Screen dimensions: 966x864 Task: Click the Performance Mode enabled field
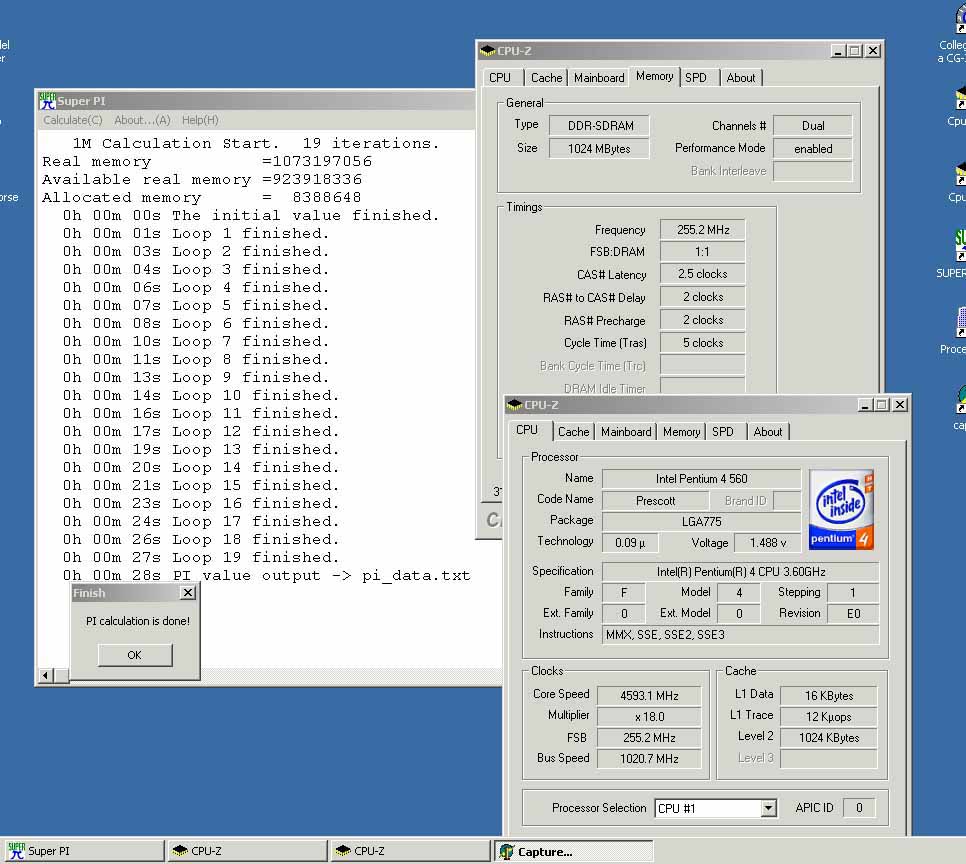pyautogui.click(x=813, y=149)
